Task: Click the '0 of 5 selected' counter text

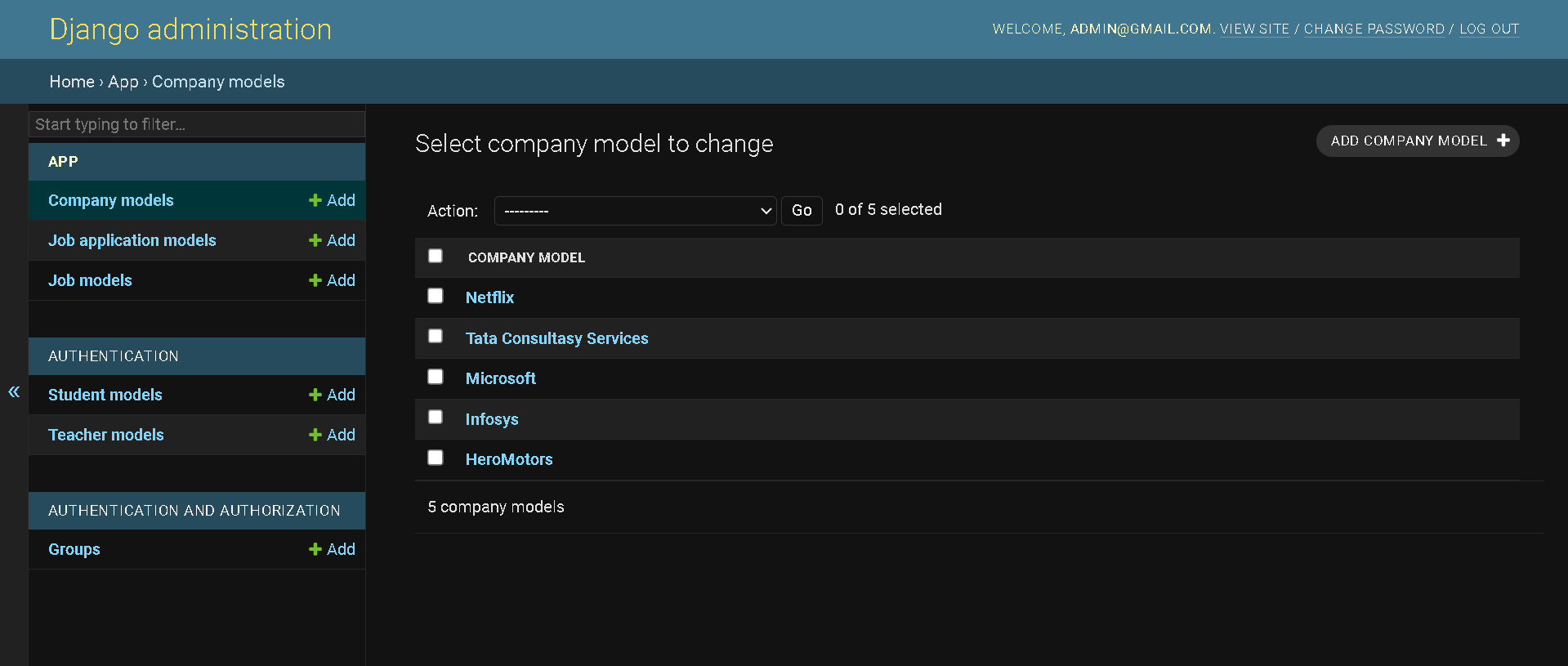Action: (888, 209)
